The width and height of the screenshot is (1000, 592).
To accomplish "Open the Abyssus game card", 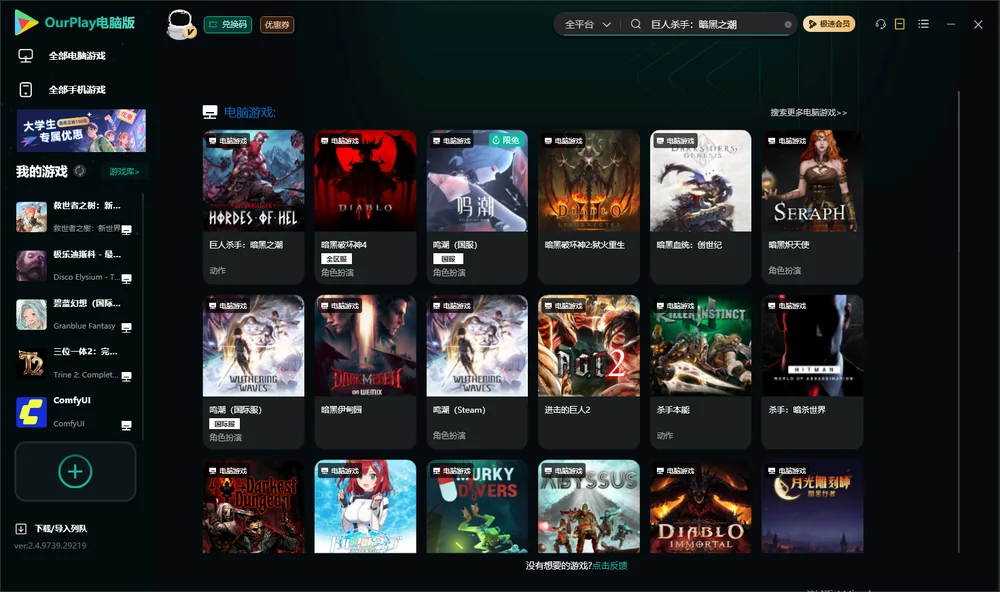I will 589,507.
